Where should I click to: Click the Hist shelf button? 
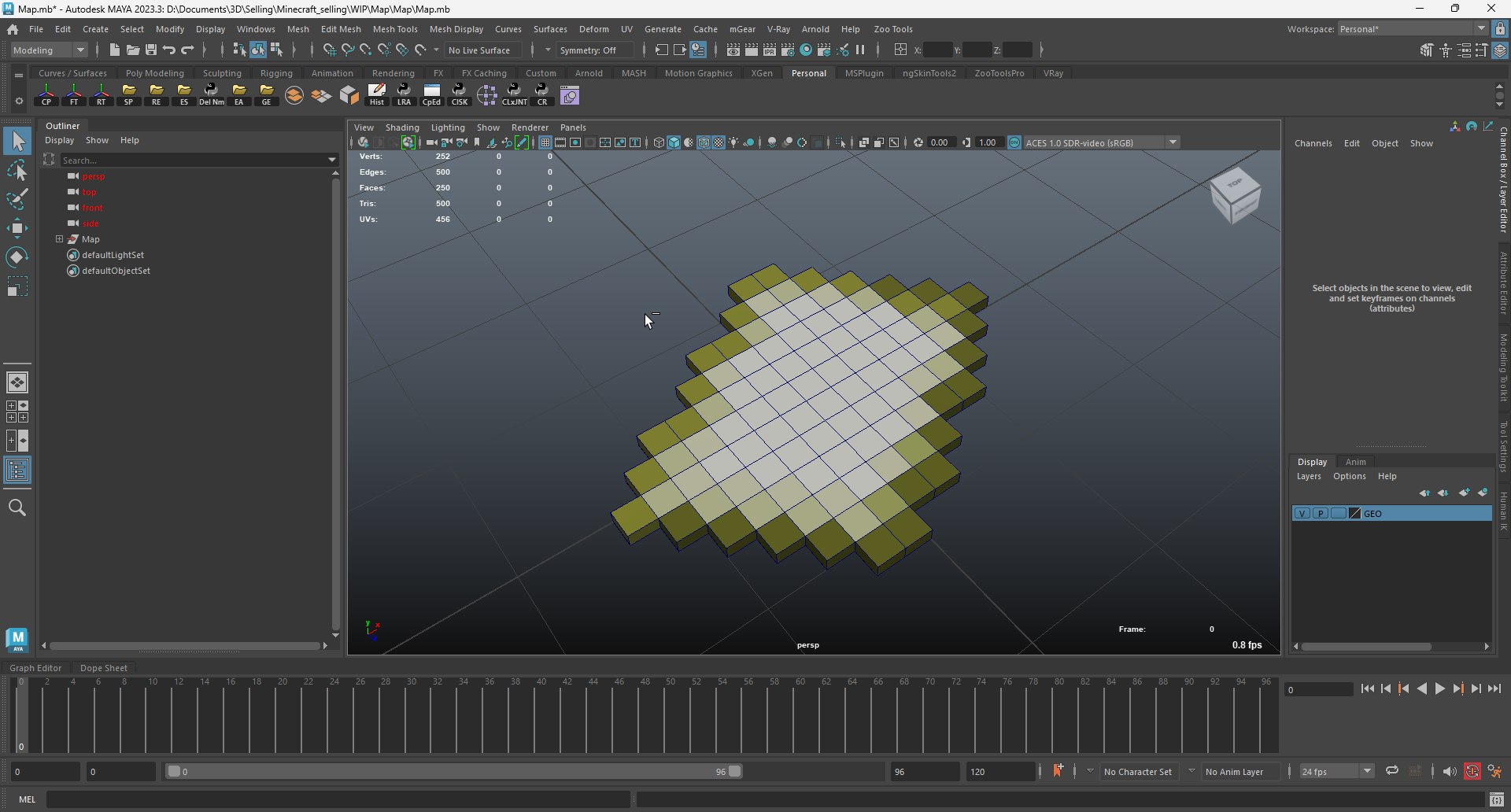click(x=377, y=95)
